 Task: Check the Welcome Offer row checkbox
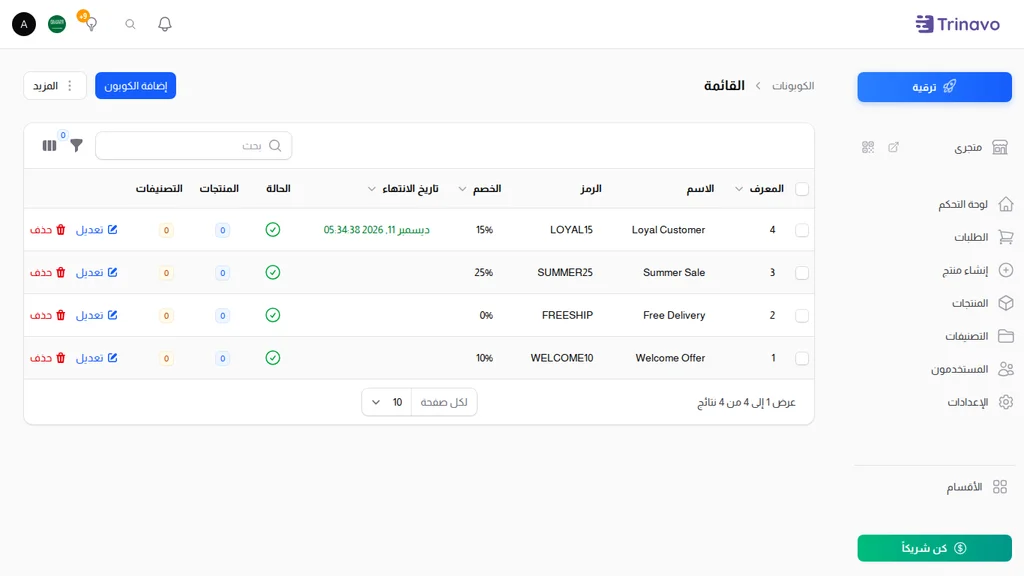click(x=802, y=359)
